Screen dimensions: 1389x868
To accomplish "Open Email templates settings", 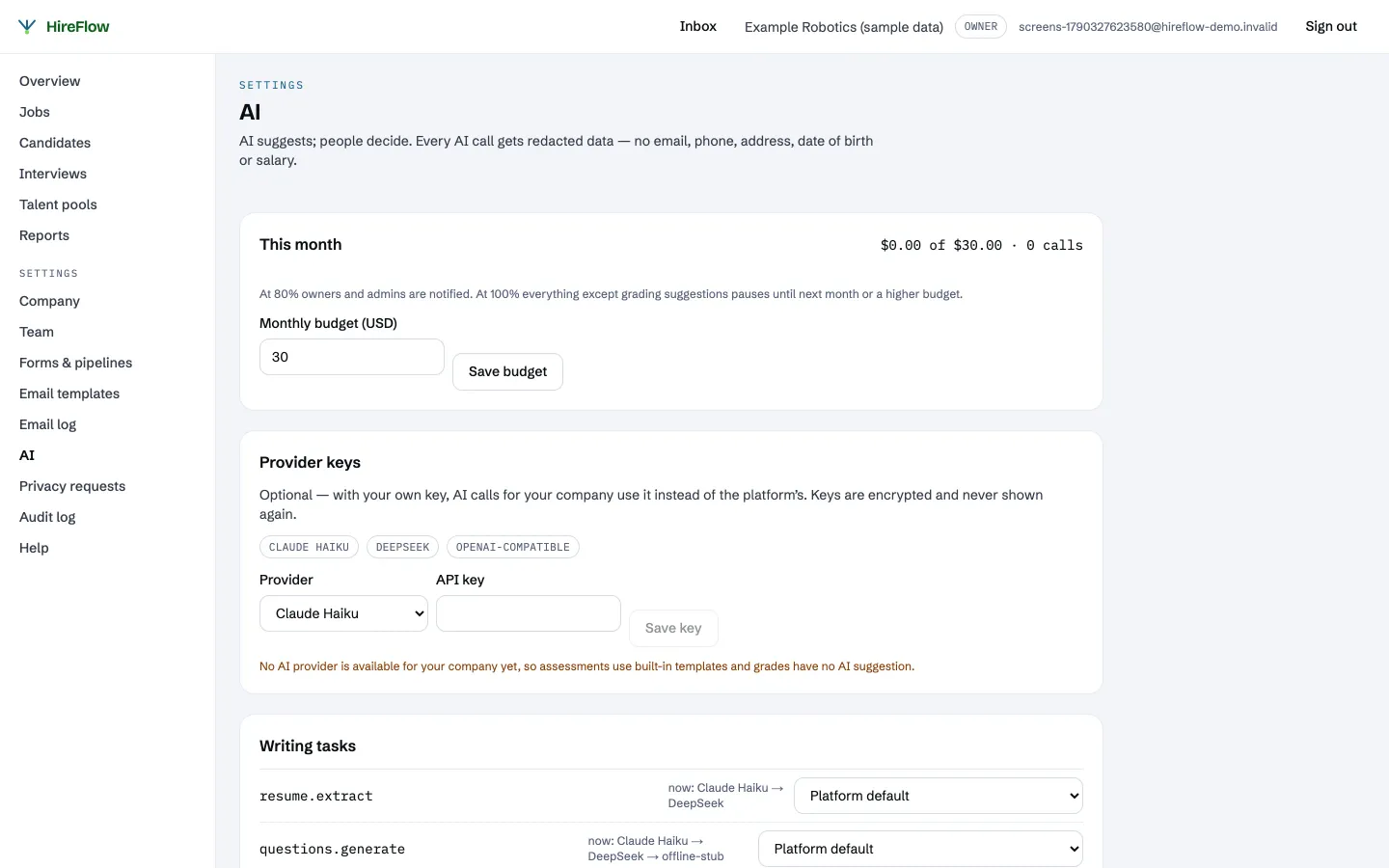I will point(69,393).
